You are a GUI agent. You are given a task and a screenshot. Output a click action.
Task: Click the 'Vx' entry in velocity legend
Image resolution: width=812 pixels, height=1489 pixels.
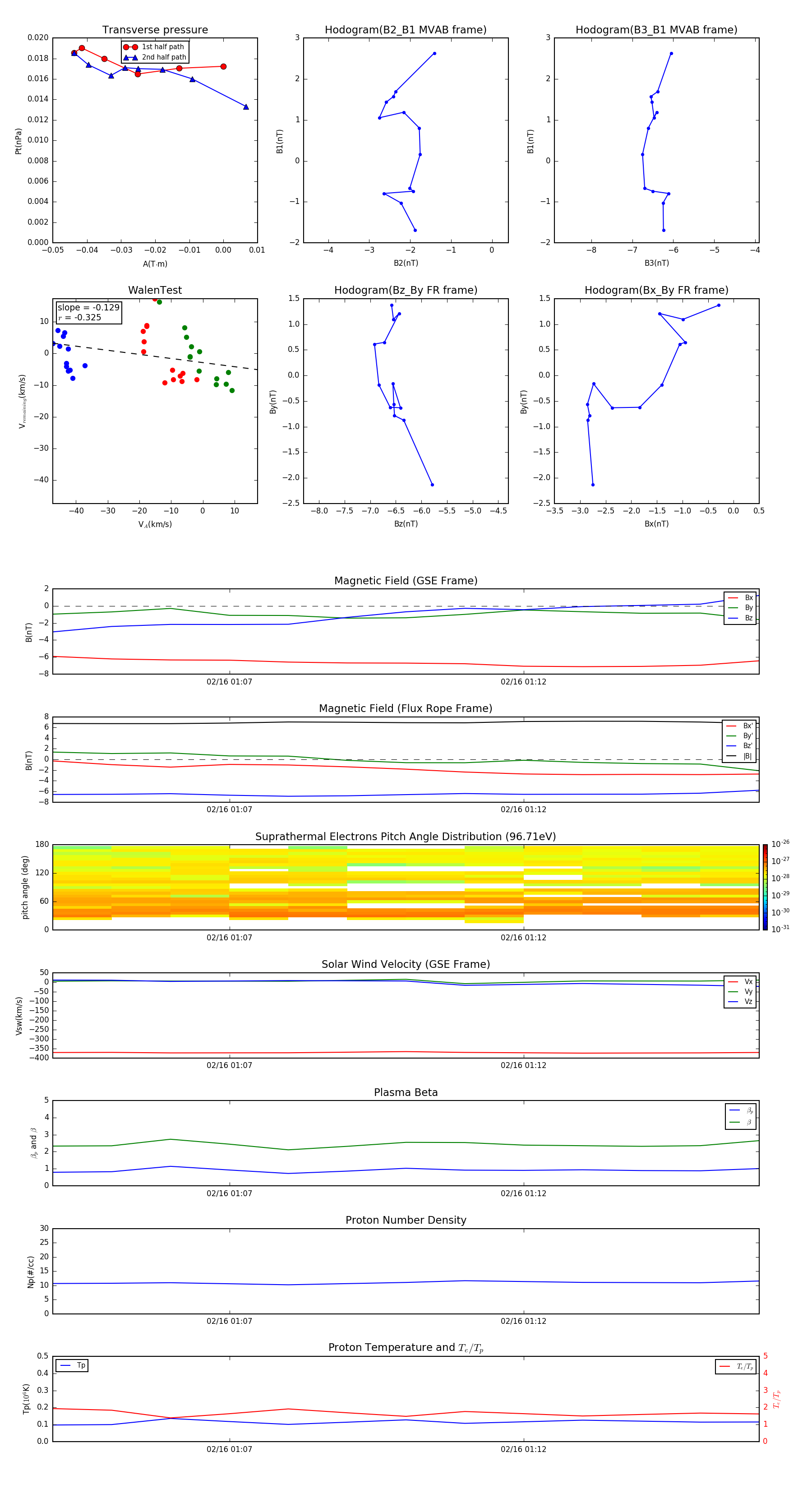pyautogui.click(x=740, y=981)
